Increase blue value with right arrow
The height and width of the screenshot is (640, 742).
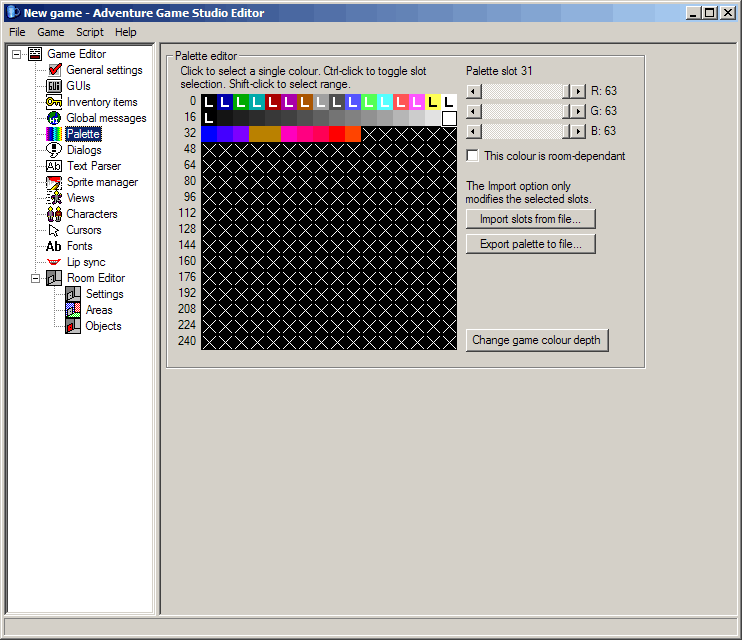click(578, 131)
